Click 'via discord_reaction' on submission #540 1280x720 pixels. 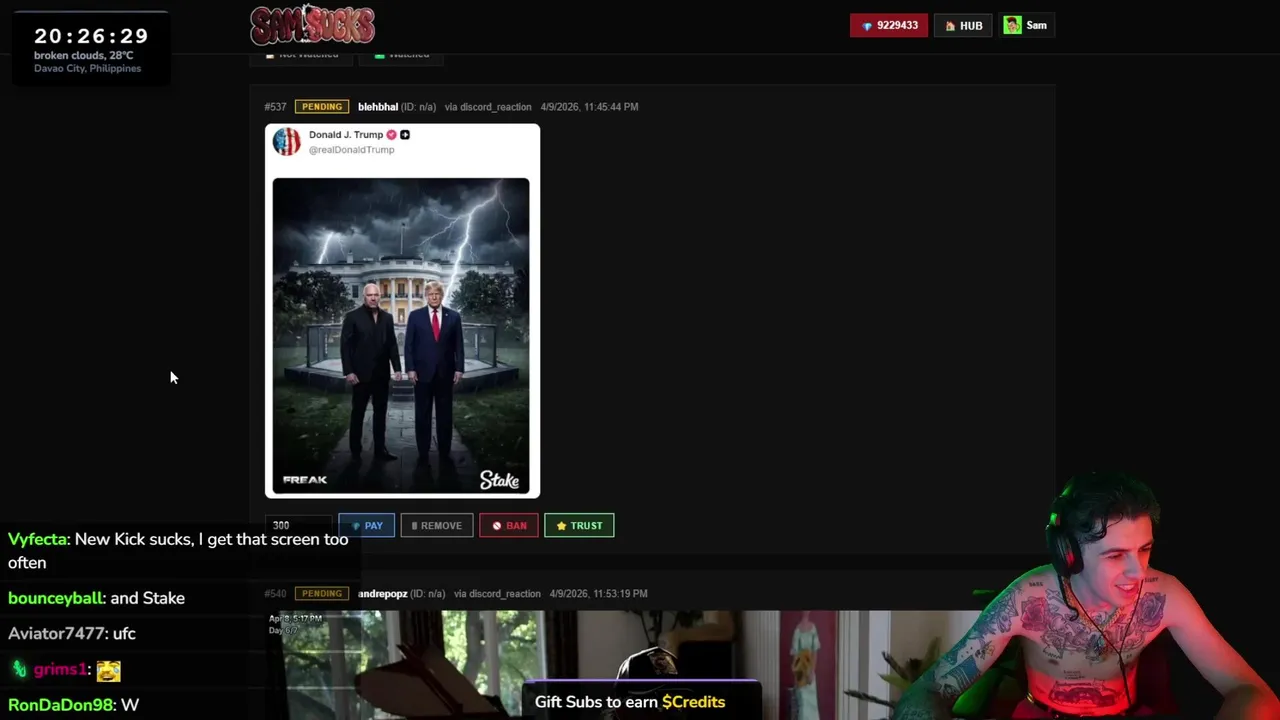tap(497, 594)
